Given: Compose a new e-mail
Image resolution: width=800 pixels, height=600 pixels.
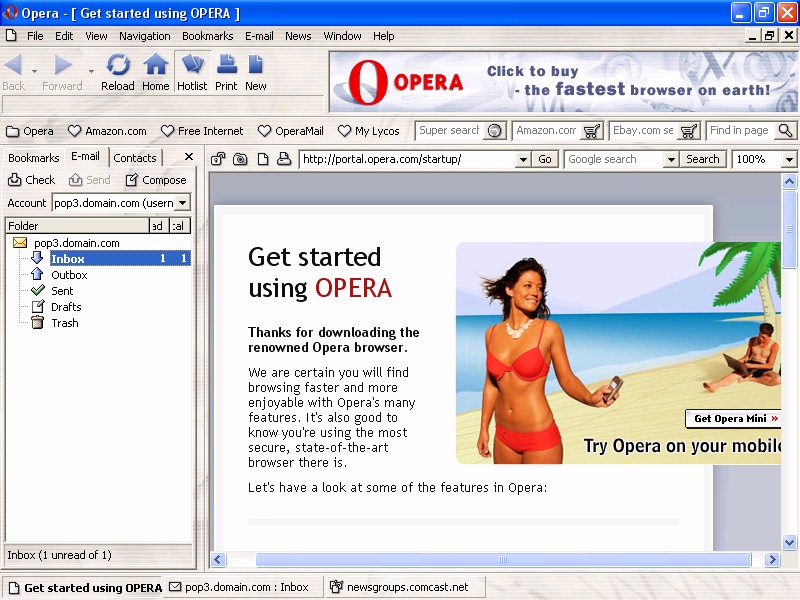Looking at the screenshot, I should 156,180.
